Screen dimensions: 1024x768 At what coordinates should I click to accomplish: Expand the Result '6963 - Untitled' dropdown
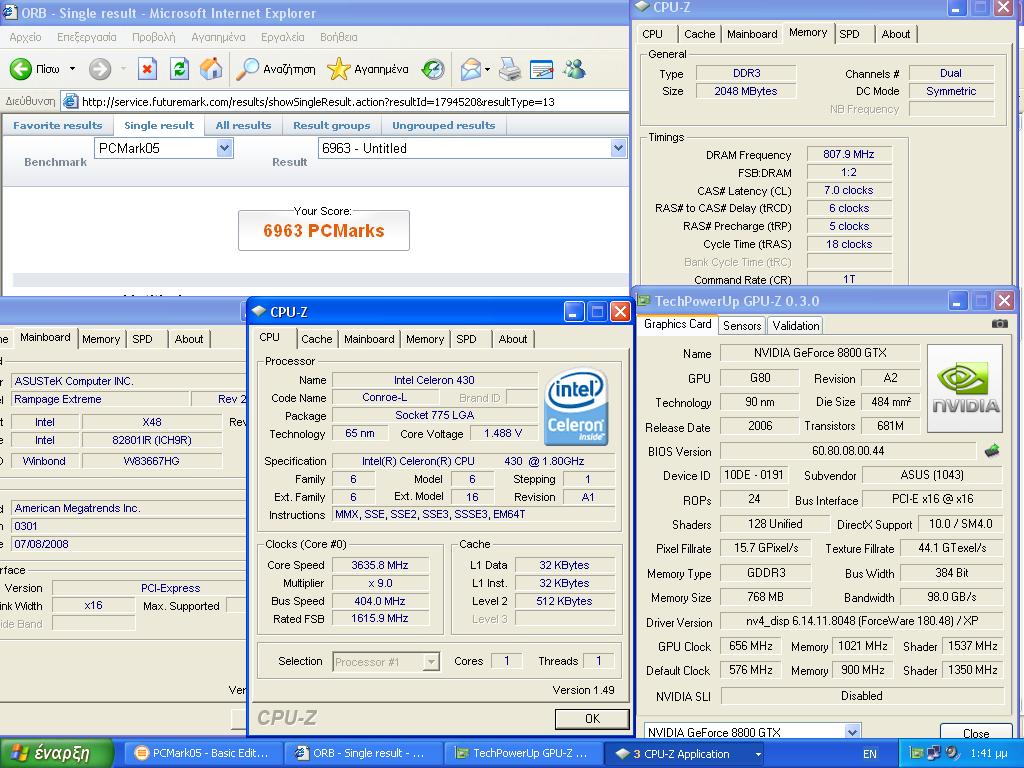618,148
